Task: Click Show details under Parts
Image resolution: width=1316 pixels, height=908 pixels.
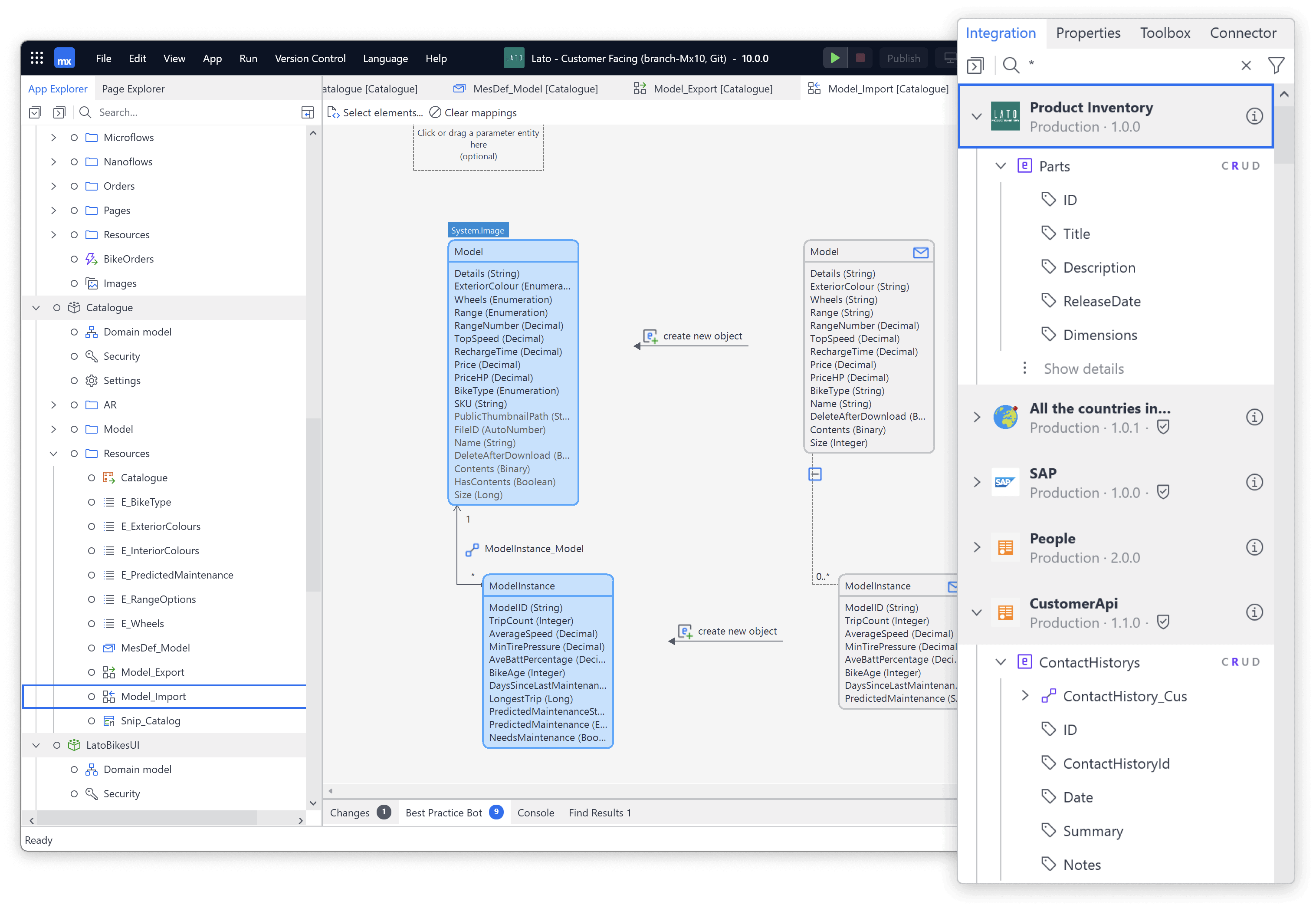Action: coord(1083,368)
